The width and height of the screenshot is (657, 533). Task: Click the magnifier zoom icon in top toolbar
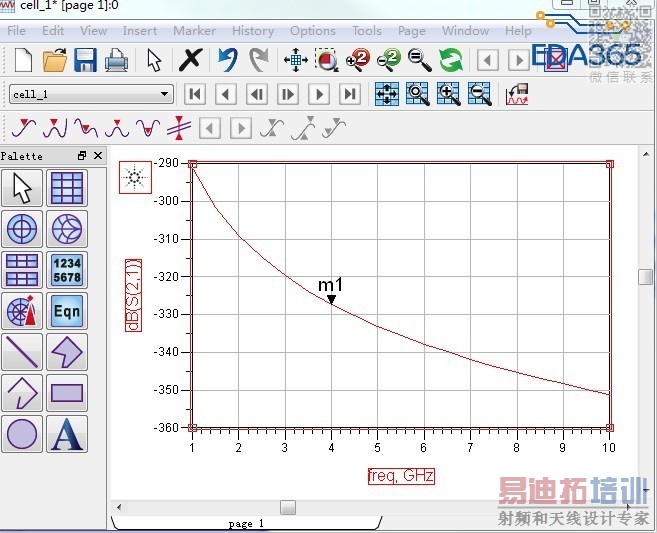coord(419,60)
